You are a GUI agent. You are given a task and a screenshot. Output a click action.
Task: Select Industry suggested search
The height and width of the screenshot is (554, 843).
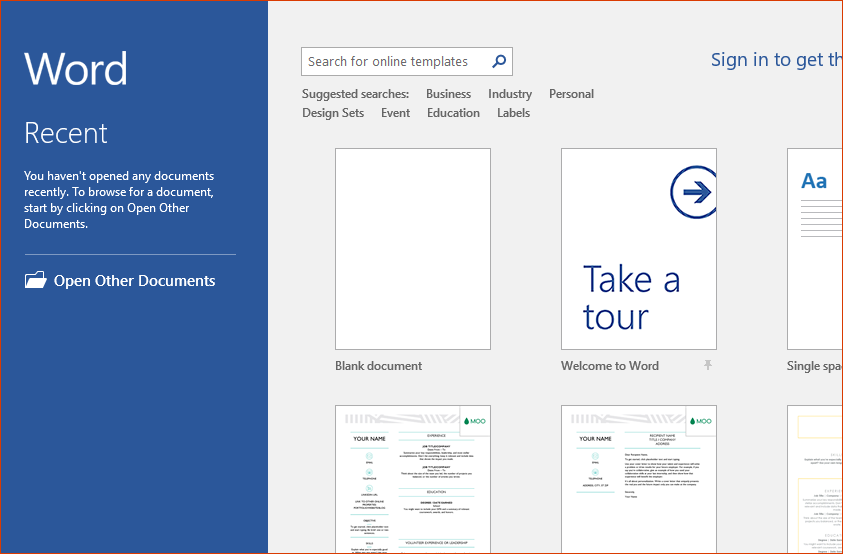(x=510, y=94)
